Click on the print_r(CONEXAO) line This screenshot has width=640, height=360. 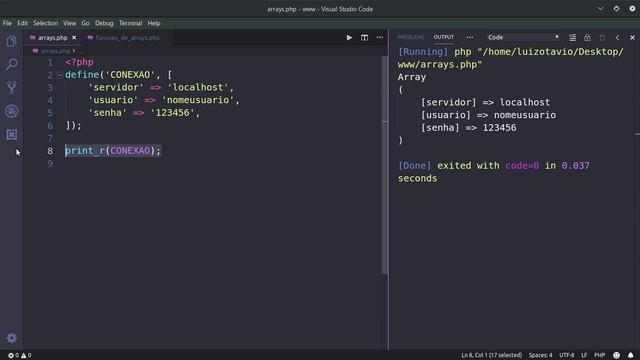(113, 151)
